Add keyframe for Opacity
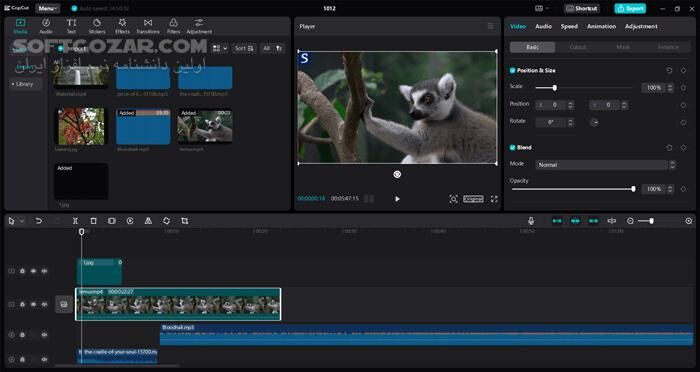The width and height of the screenshot is (700, 372). coord(683,189)
